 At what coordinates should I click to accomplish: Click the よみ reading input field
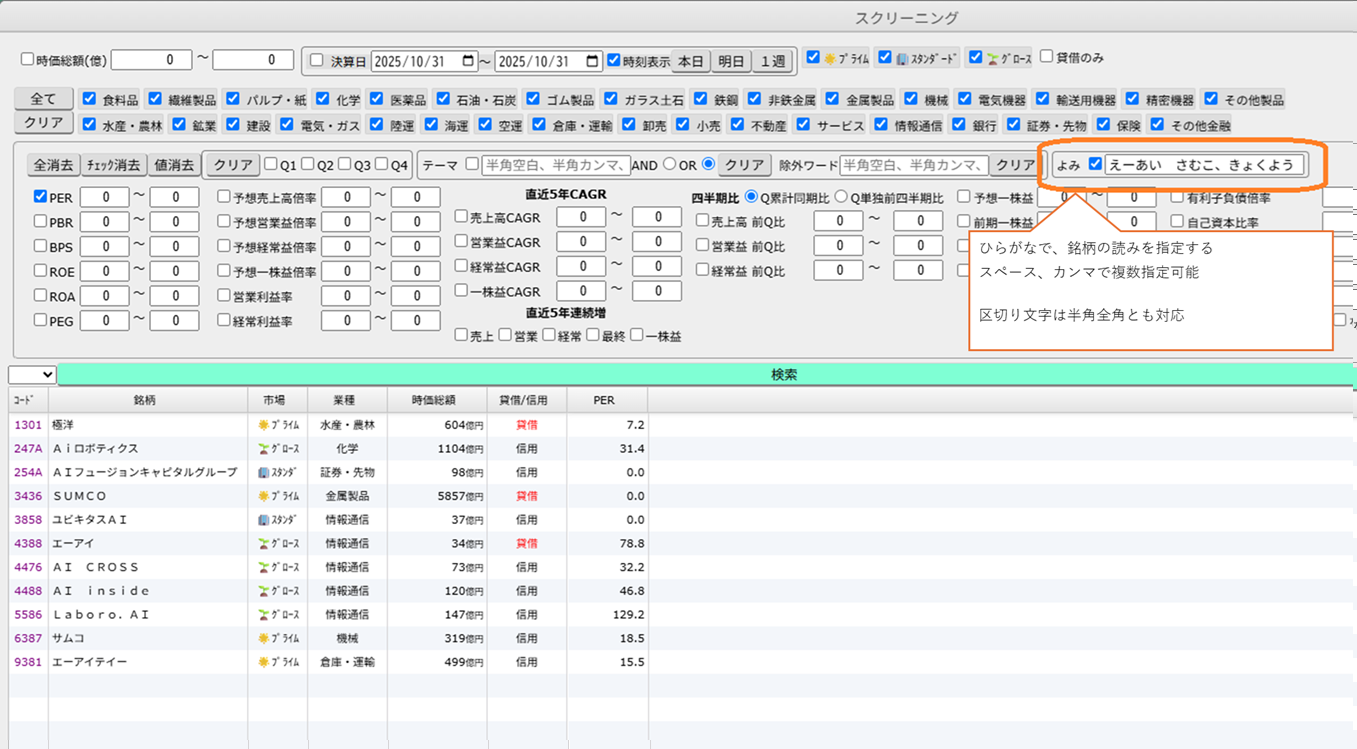coord(1204,165)
